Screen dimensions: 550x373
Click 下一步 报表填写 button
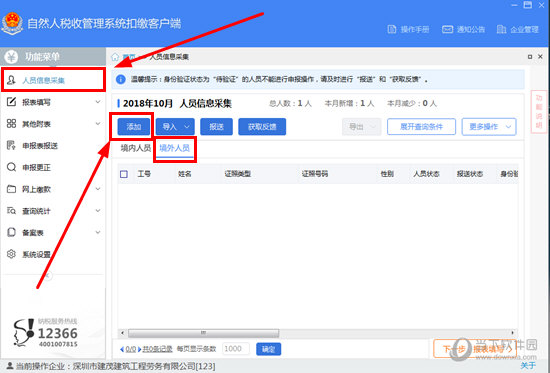[475, 349]
